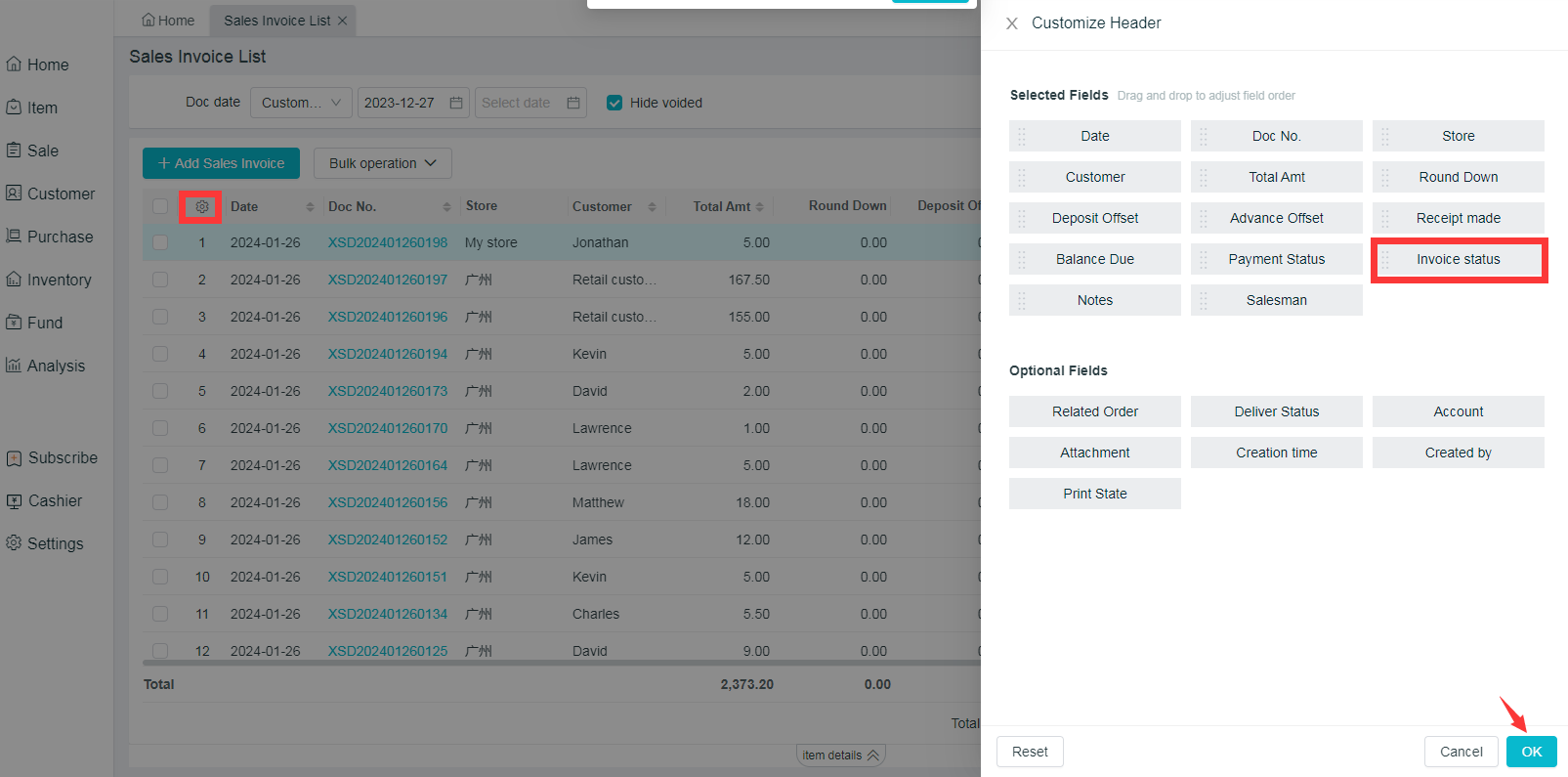Open the Inventory sidebar icon

click(14, 280)
